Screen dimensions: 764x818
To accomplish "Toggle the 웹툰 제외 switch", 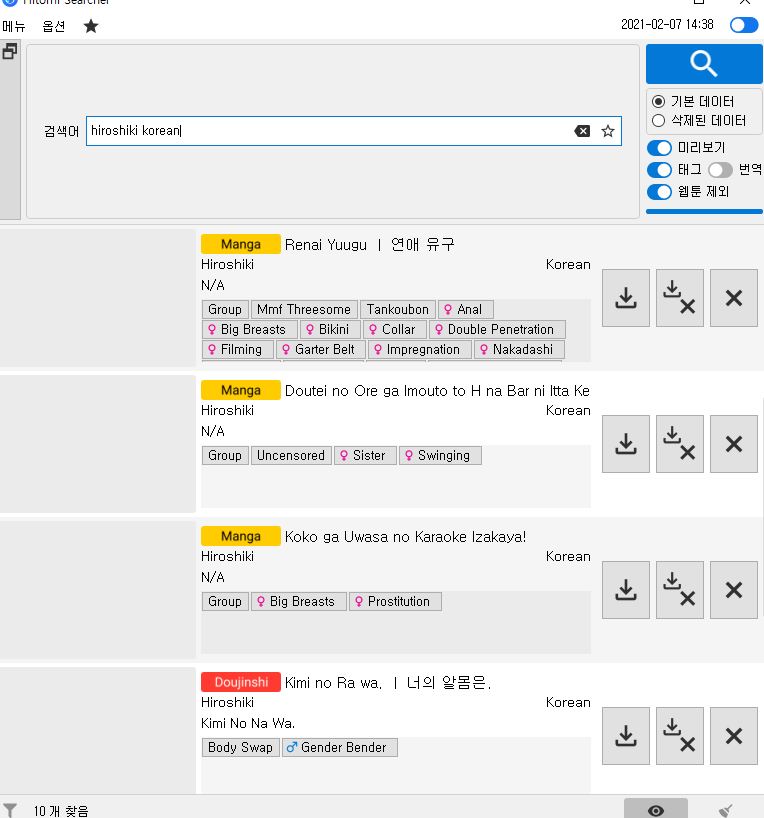I will [659, 192].
